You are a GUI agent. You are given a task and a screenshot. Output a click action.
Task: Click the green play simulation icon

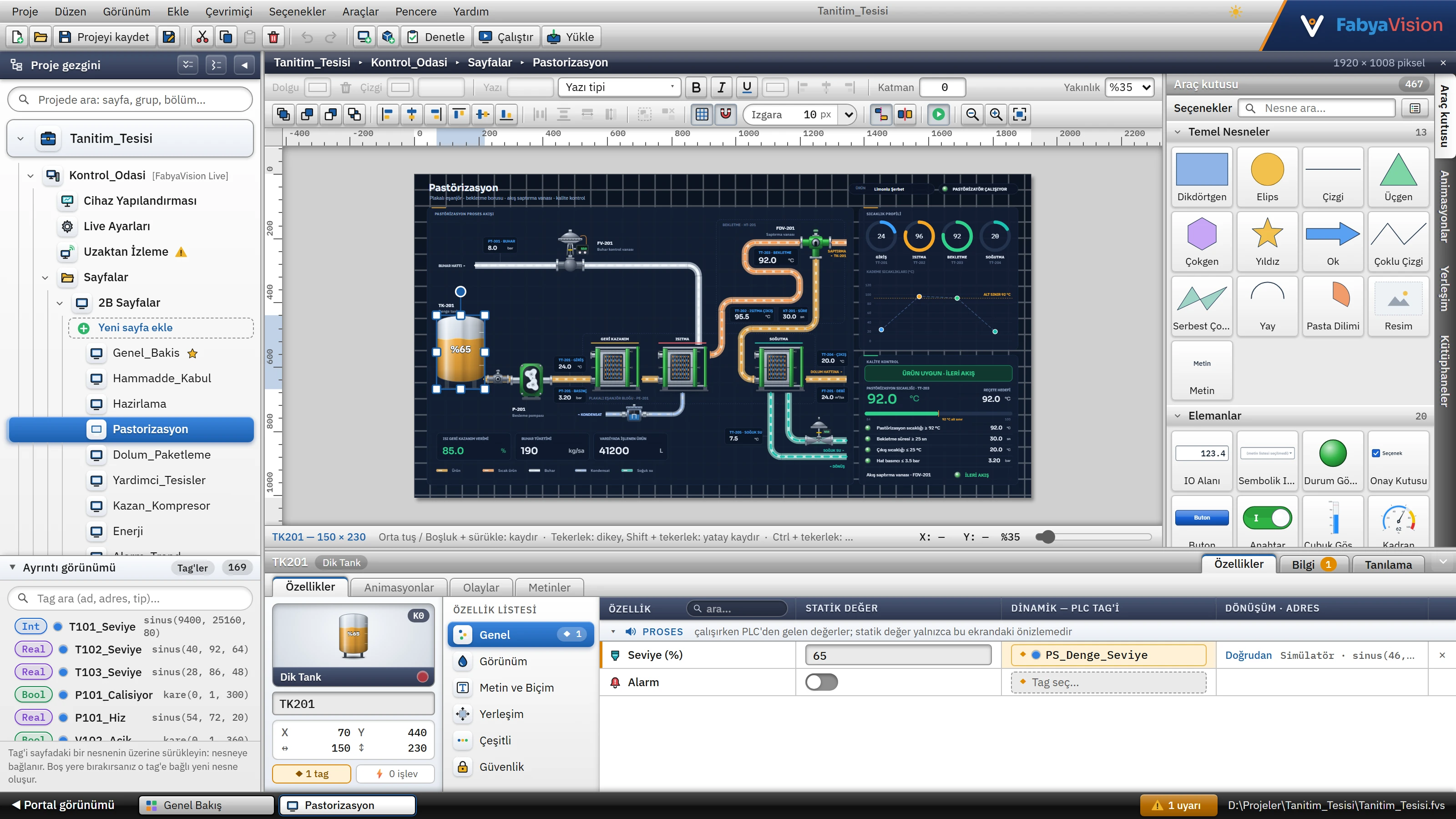tap(938, 114)
